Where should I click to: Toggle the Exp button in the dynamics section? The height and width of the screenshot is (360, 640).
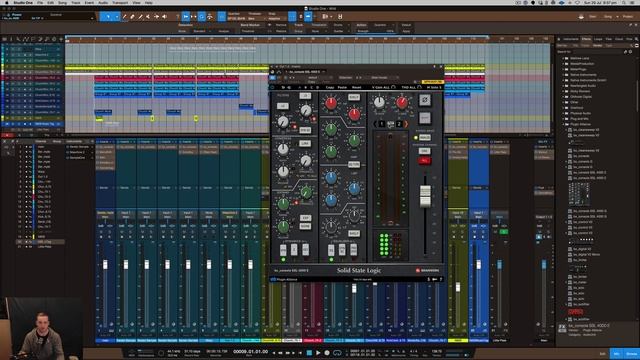(x=305, y=218)
